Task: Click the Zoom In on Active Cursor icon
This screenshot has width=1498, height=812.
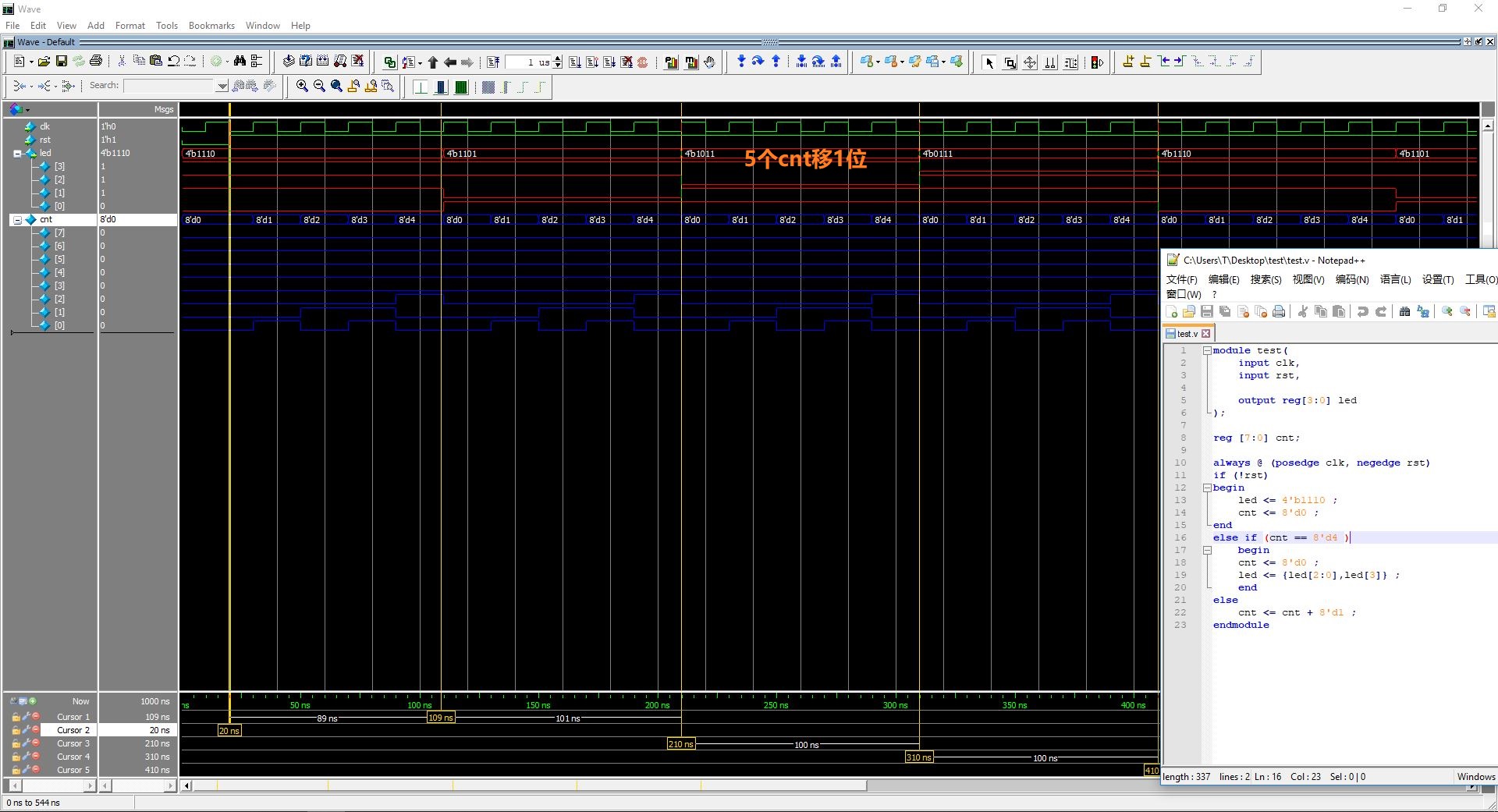Action: [x=353, y=86]
